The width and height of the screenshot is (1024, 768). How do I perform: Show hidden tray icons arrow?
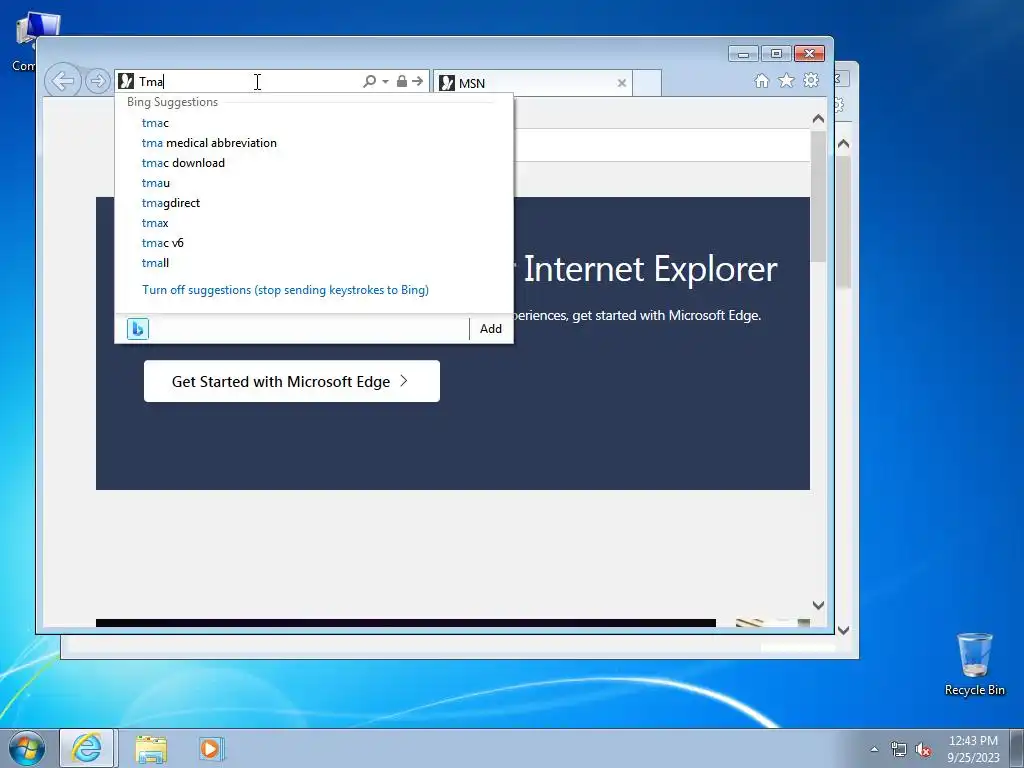(874, 749)
